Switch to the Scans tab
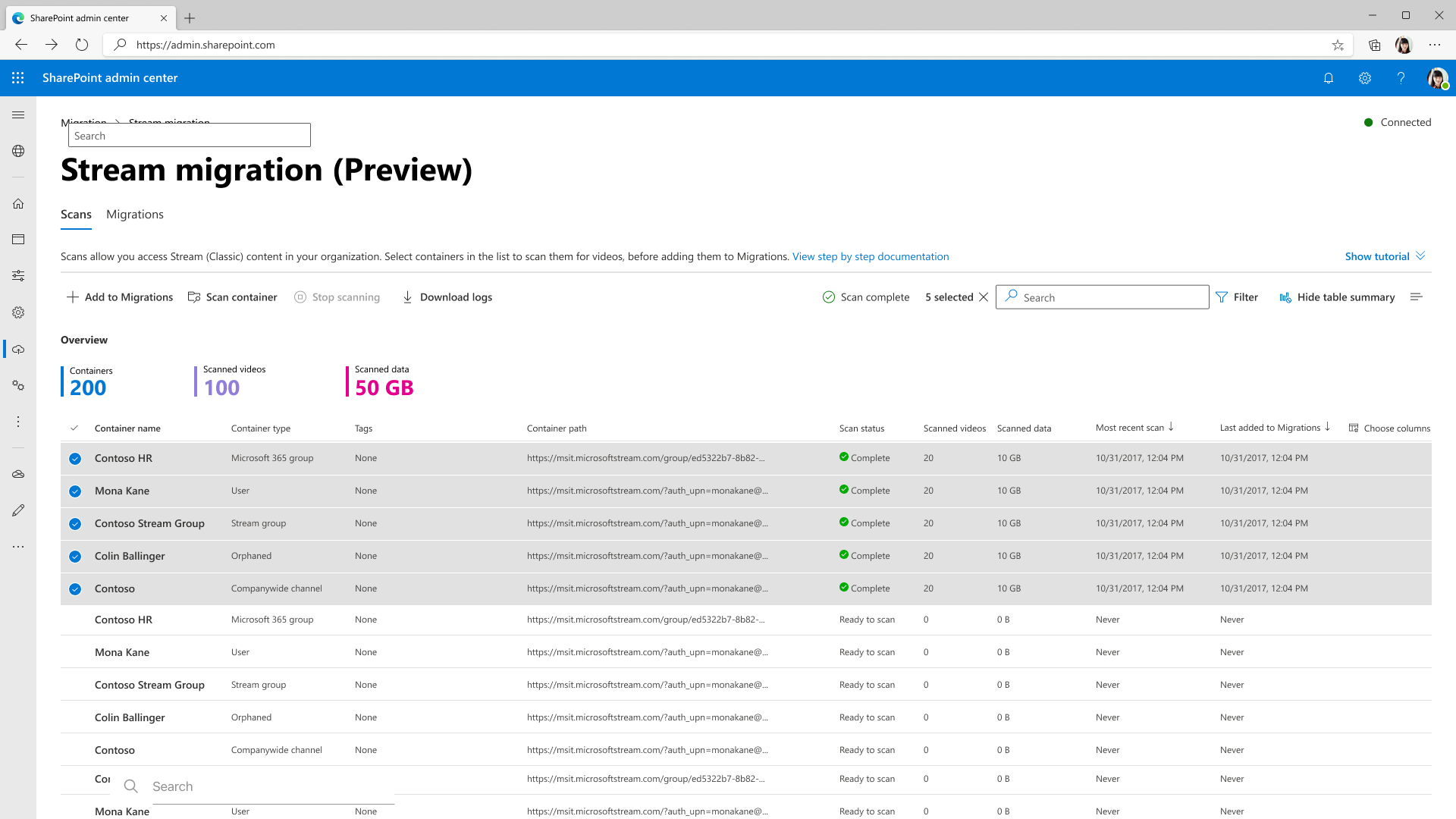1456x819 pixels. [x=76, y=214]
